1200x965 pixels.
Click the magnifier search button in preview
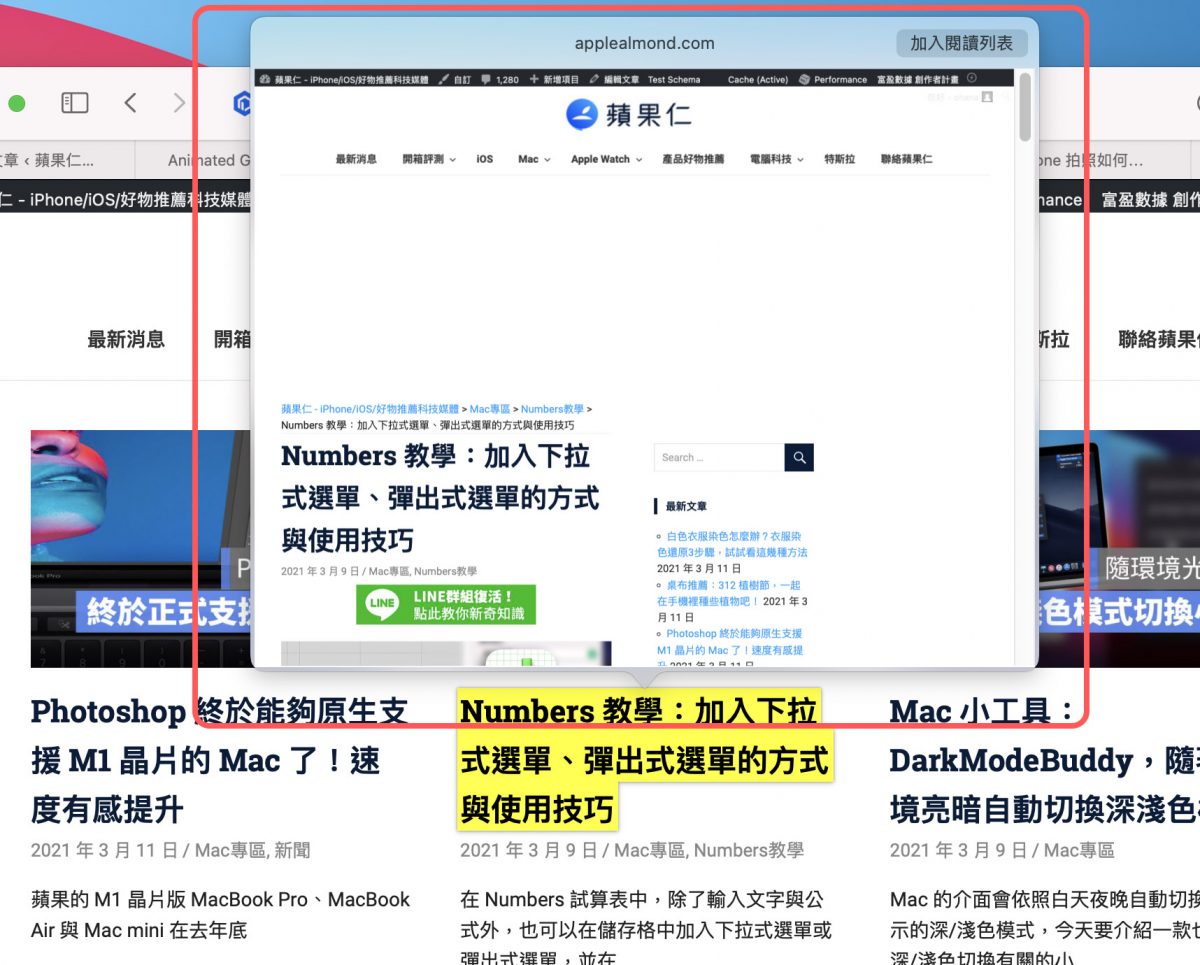(799, 458)
